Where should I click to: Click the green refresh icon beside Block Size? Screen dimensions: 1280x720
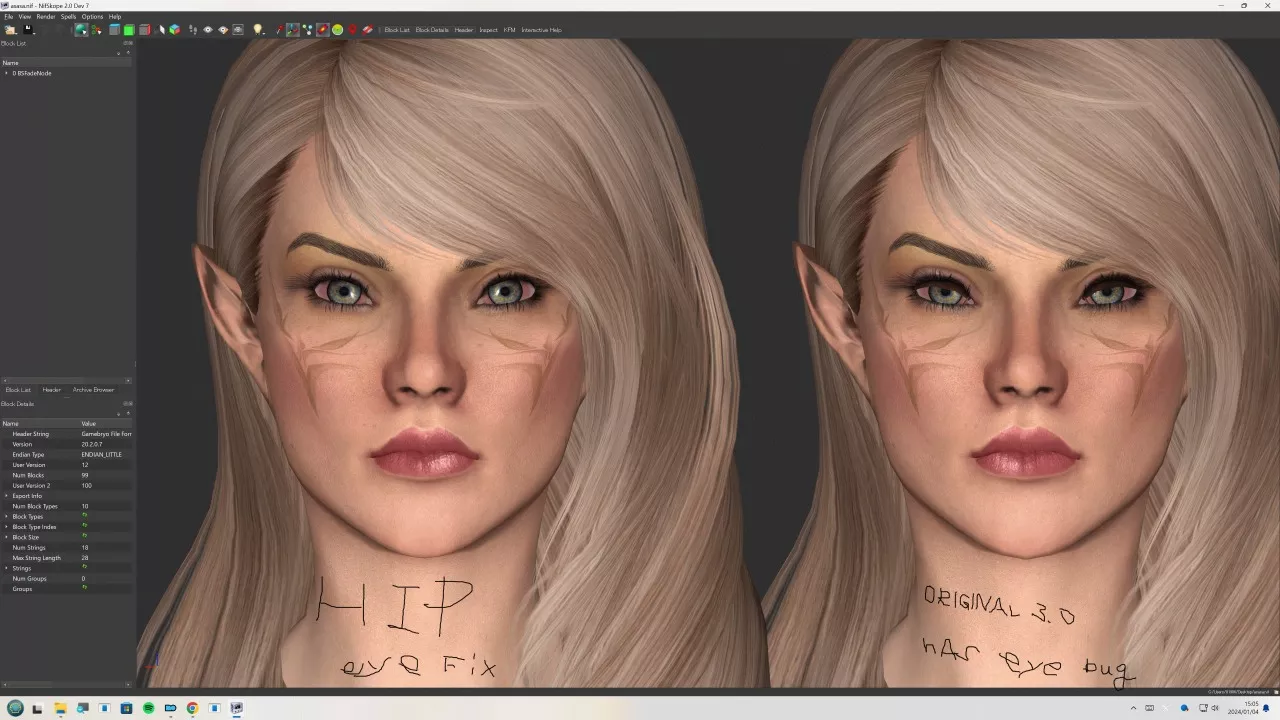pos(84,537)
